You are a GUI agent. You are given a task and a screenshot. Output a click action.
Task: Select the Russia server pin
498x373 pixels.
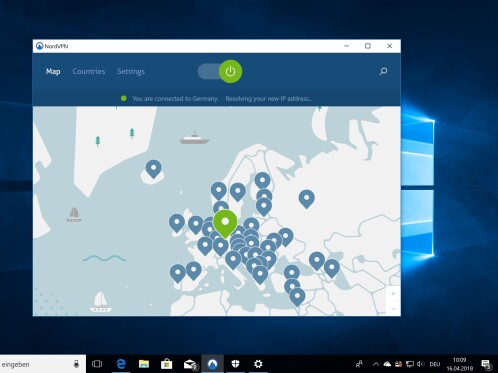(x=307, y=199)
